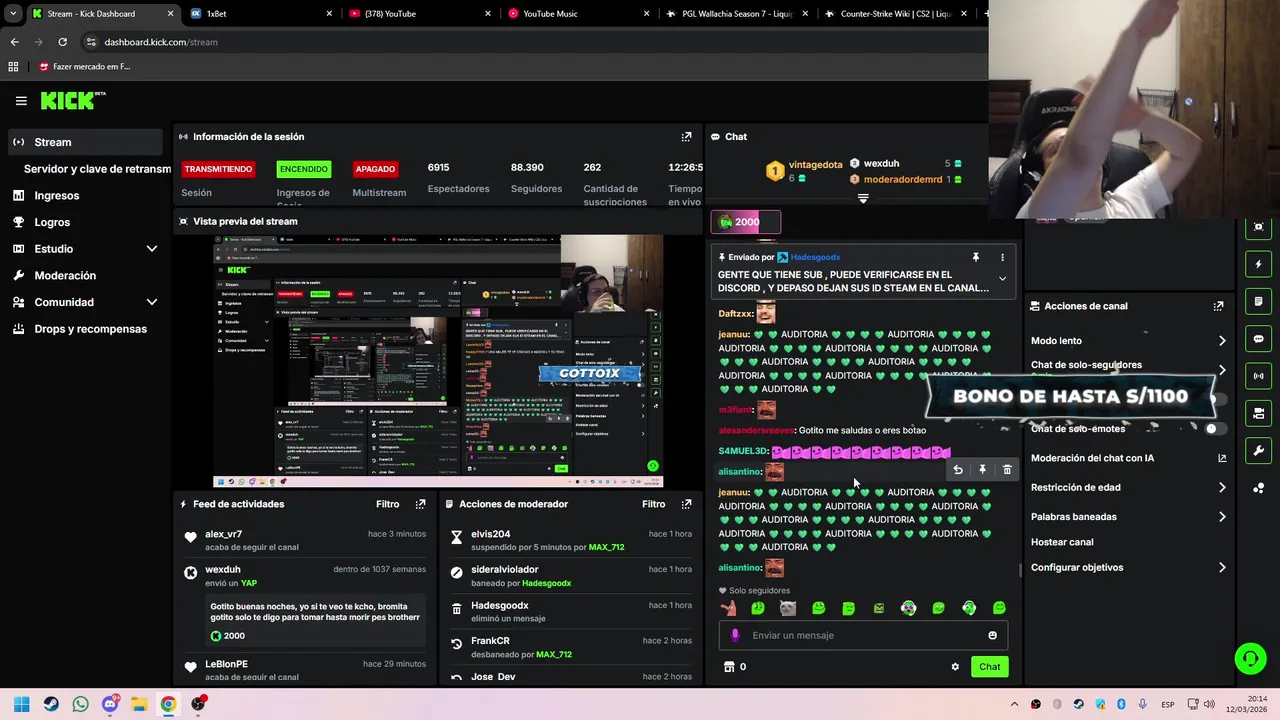This screenshot has width=1280, height=720.
Task: Click the green Chat send button
Action: click(989, 667)
